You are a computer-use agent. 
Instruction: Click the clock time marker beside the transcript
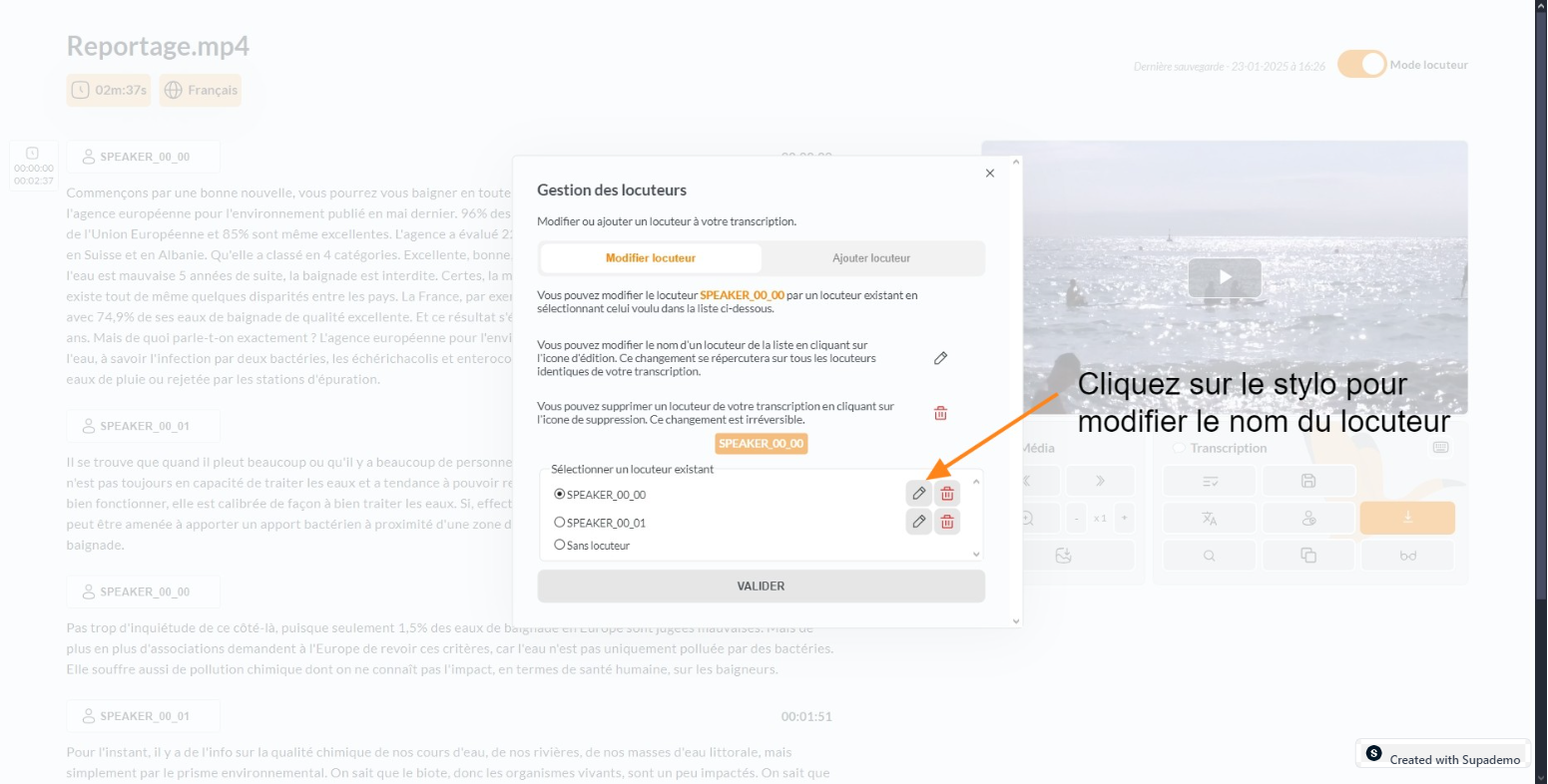coord(33,166)
